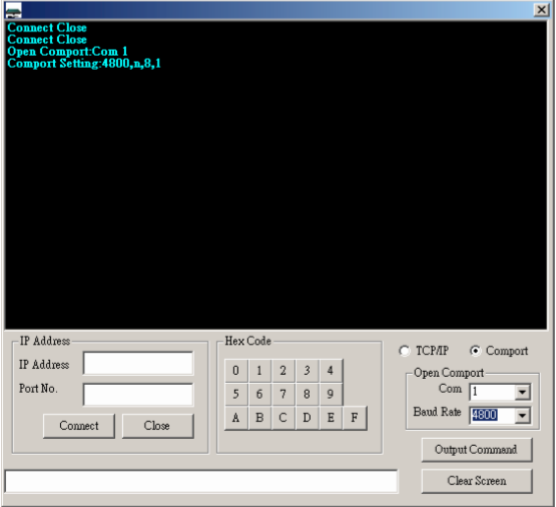Click the Close button under IP Address
This screenshot has width=556, height=507.
click(x=158, y=426)
